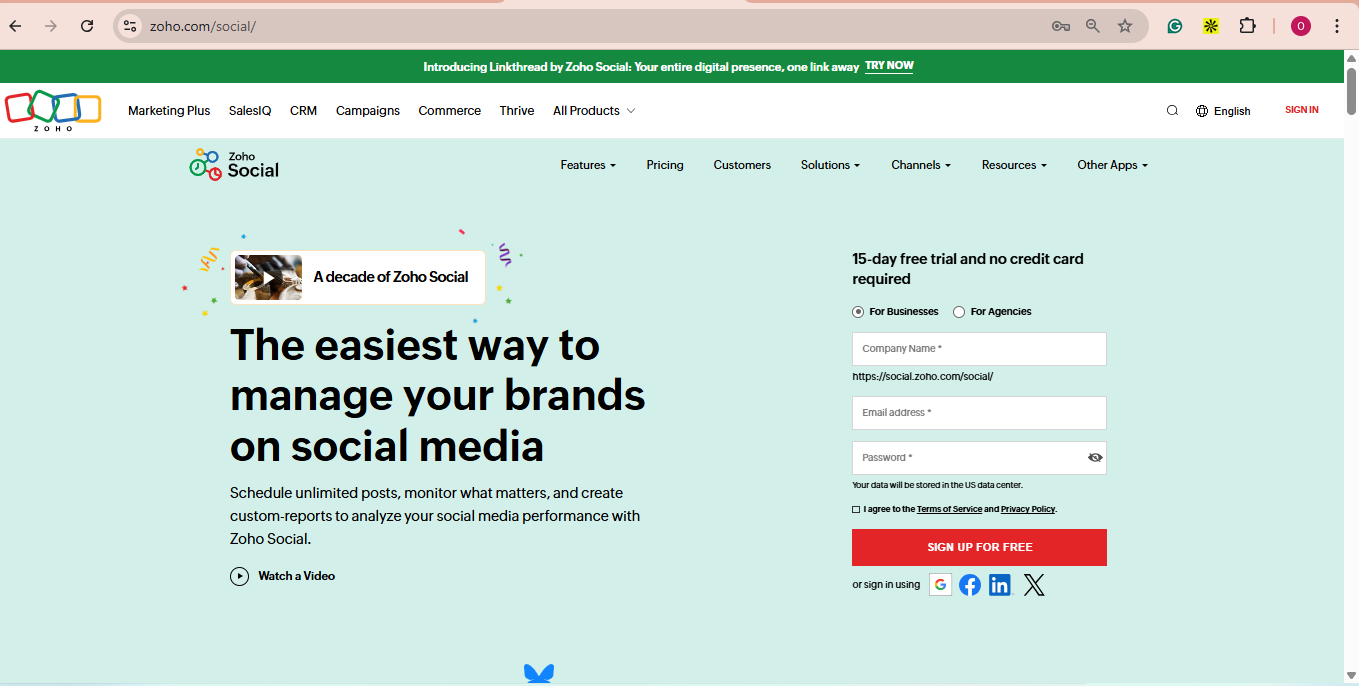
Task: Click the Watch a Video play icon
Action: coord(239,576)
